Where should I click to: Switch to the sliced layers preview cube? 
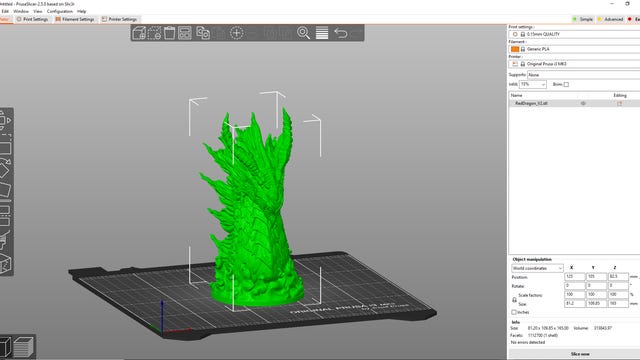tap(23, 347)
